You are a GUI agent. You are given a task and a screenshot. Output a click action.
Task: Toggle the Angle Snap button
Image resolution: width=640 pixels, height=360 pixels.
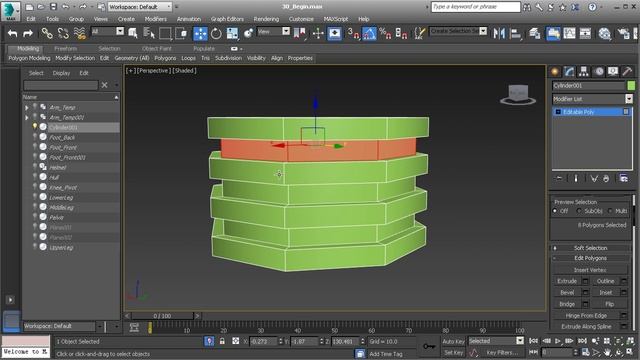click(369, 33)
